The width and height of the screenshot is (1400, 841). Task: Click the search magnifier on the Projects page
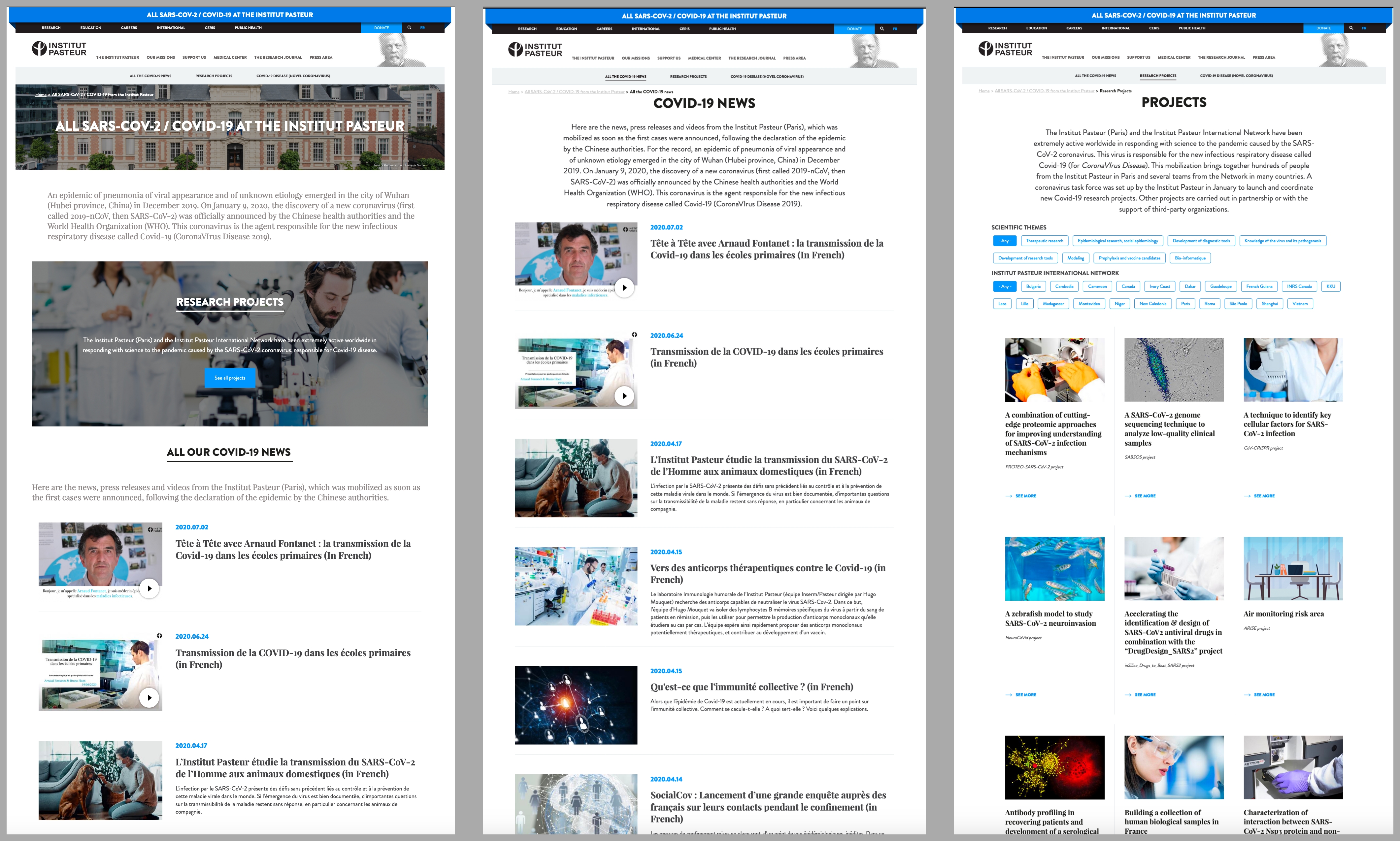coord(1351,28)
